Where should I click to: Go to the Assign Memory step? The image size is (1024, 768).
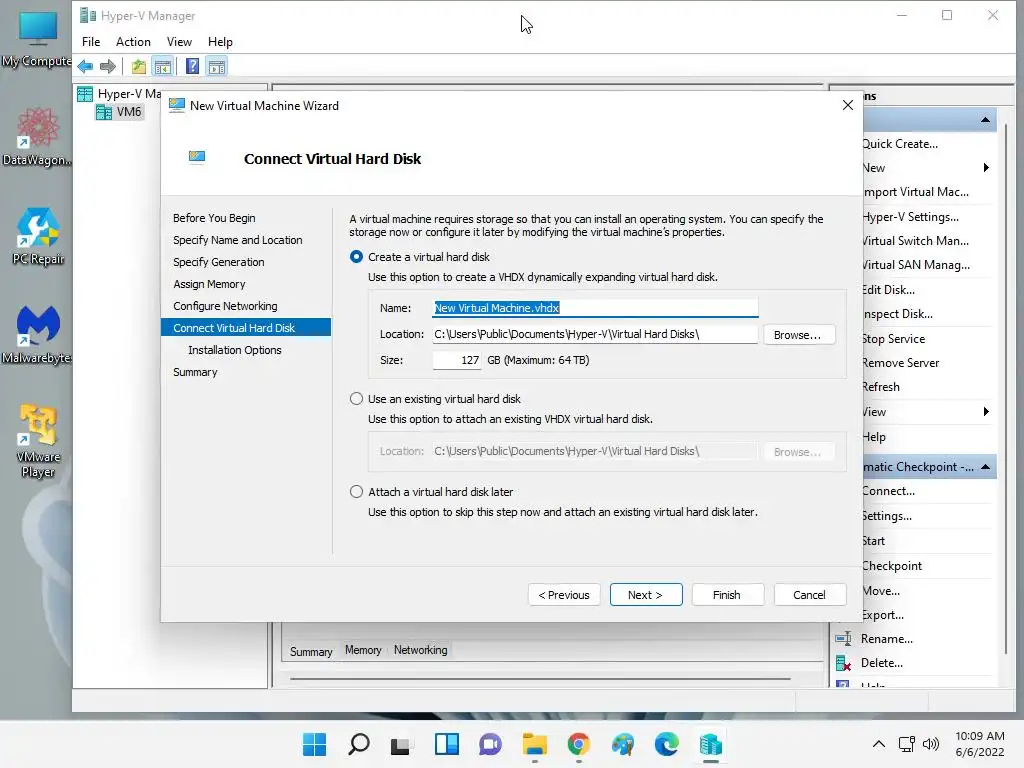click(209, 284)
